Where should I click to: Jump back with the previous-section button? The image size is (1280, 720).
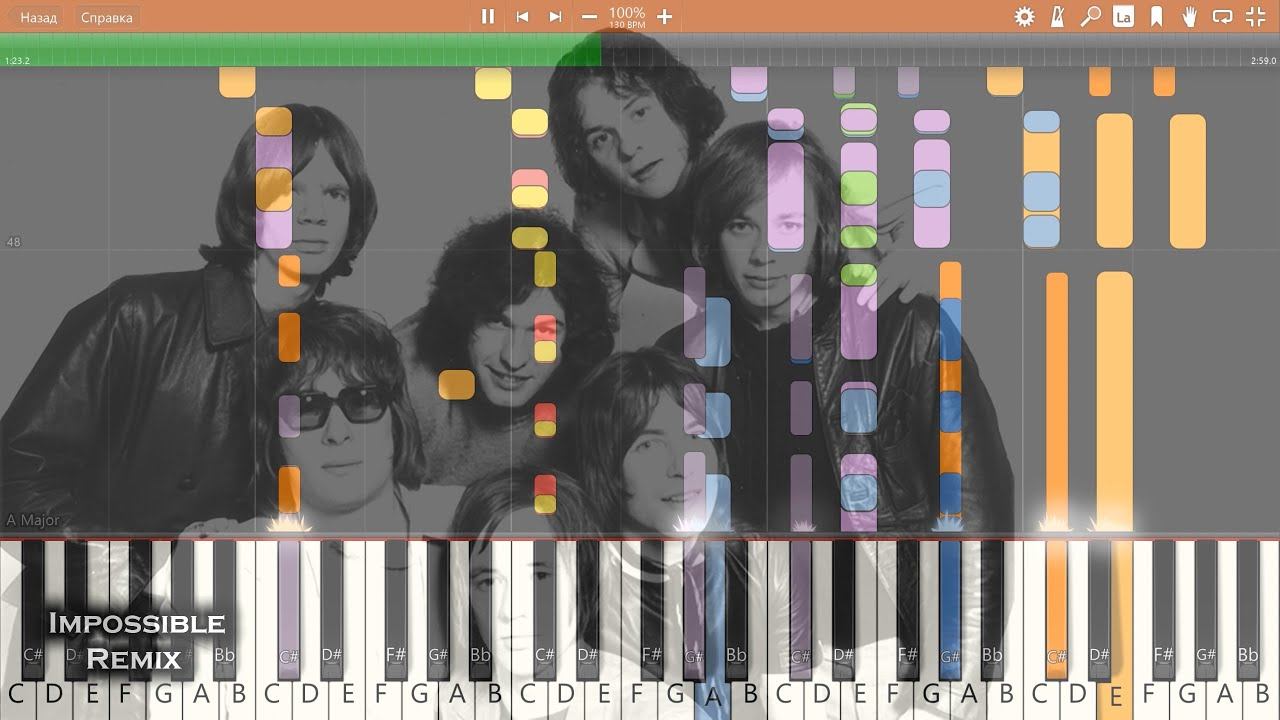[x=522, y=16]
